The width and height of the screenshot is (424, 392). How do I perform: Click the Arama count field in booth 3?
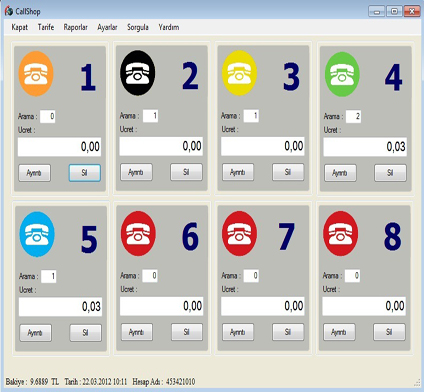(251, 116)
